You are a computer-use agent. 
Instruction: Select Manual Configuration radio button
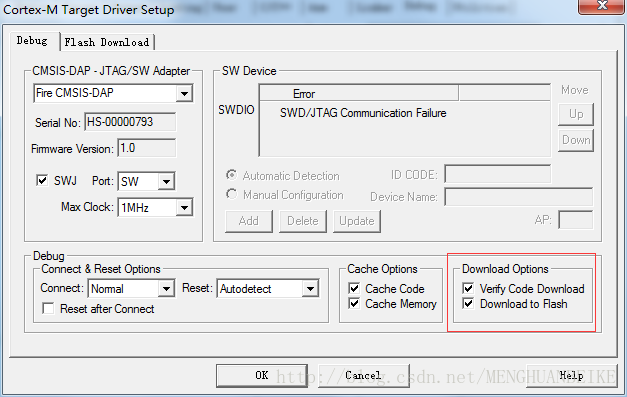(x=231, y=194)
